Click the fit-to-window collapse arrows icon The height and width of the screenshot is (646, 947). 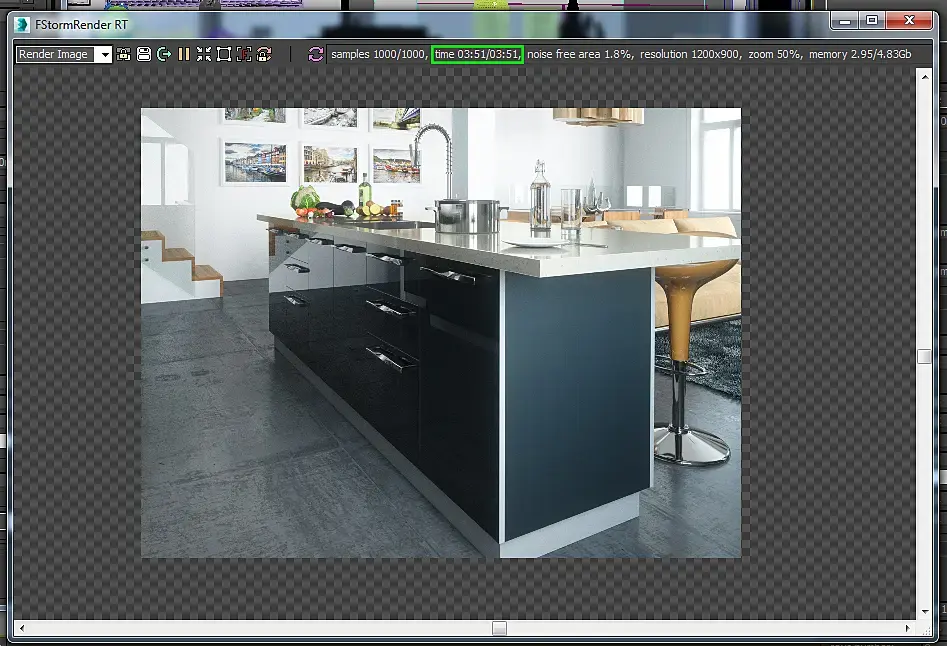(204, 54)
